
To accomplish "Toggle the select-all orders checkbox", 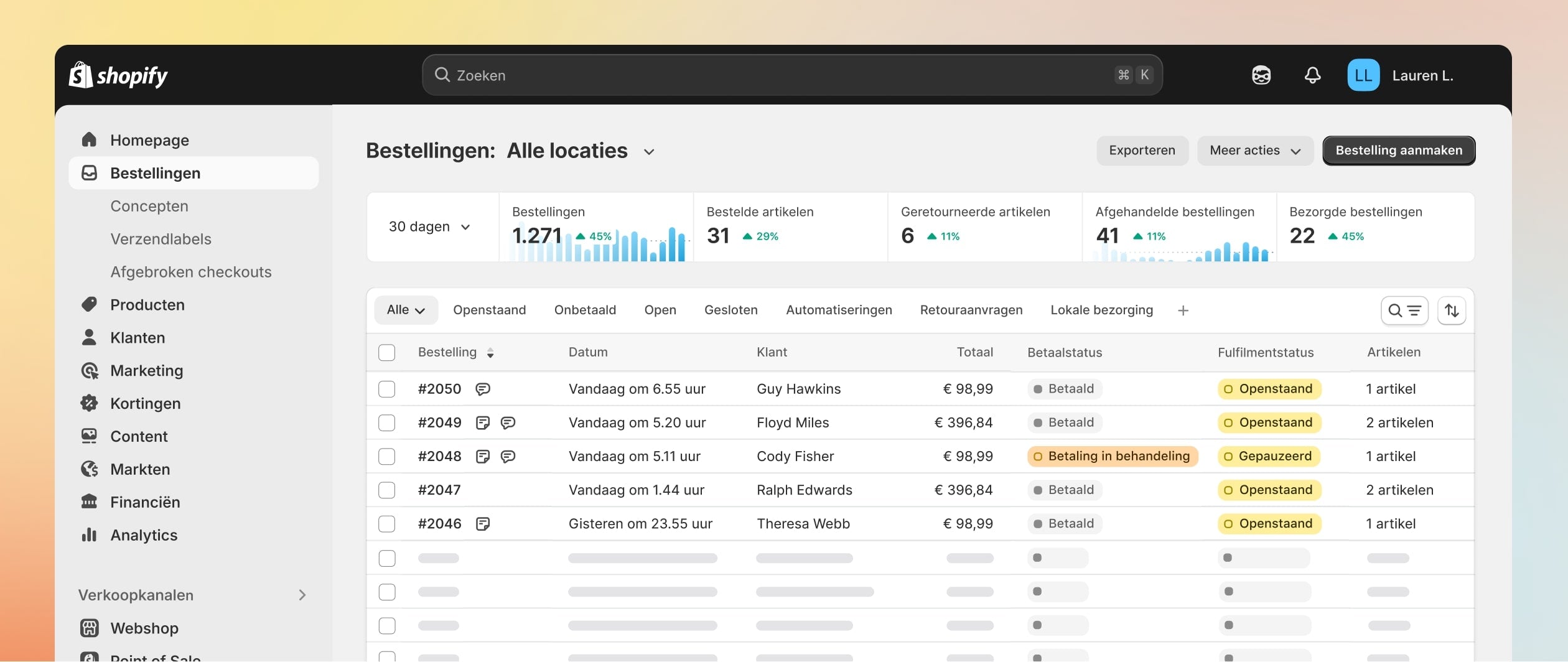I will [387, 352].
